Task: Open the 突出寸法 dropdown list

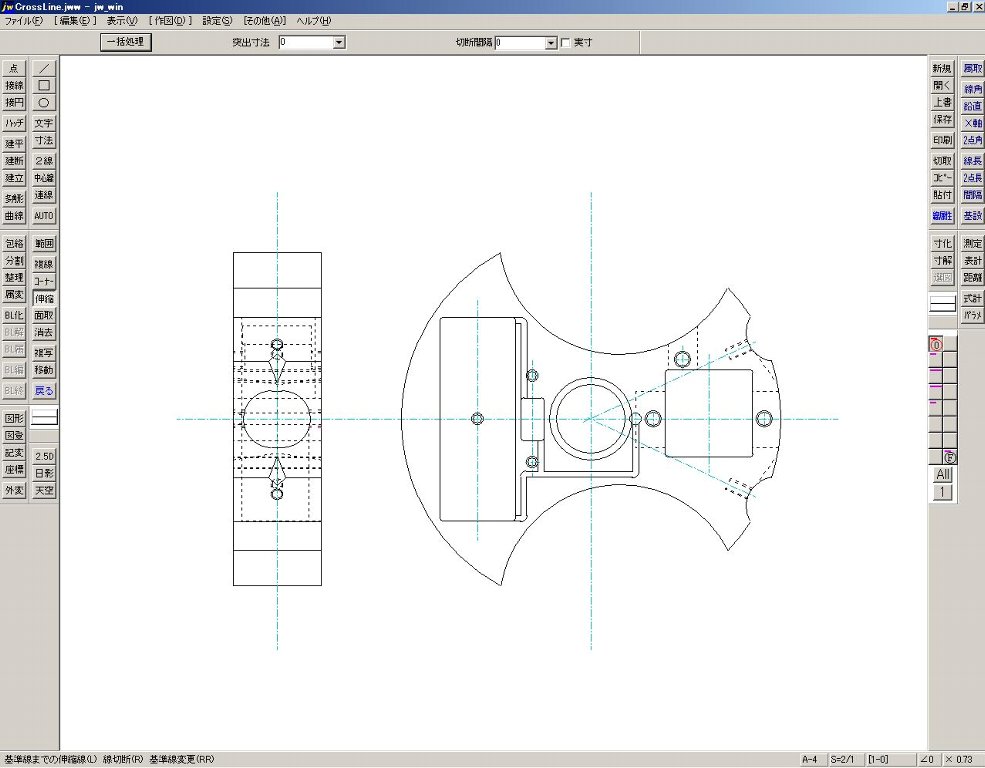Action: pyautogui.click(x=339, y=43)
